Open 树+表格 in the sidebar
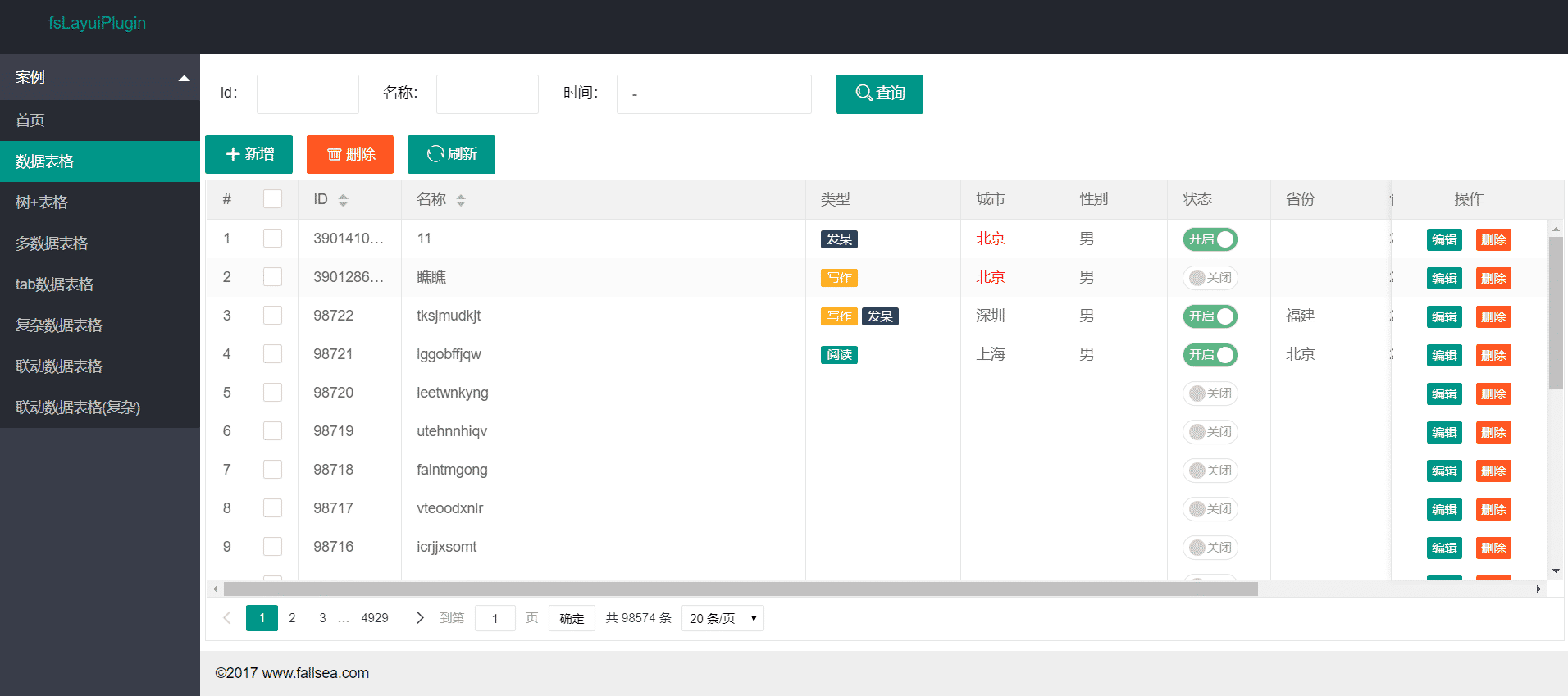1568x696 pixels. click(x=42, y=202)
